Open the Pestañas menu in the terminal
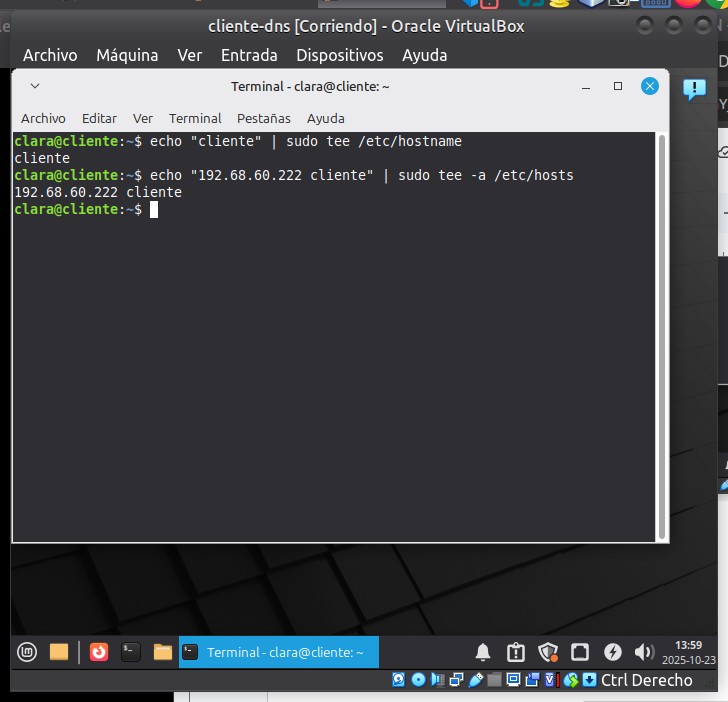 [x=264, y=118]
